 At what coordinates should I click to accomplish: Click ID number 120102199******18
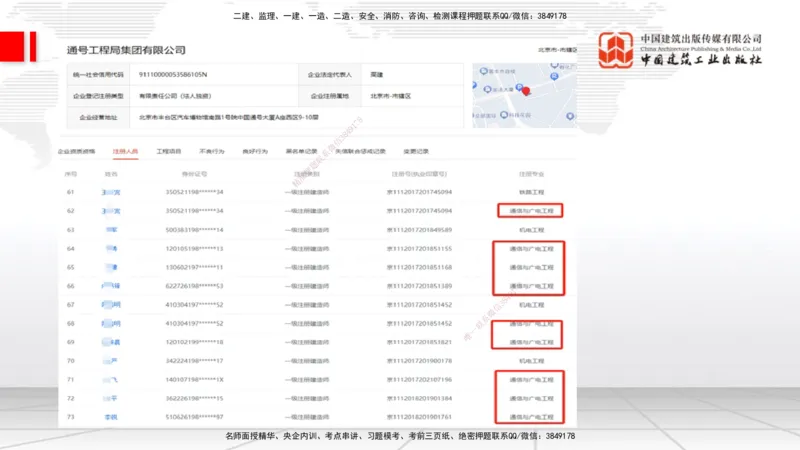(x=194, y=342)
